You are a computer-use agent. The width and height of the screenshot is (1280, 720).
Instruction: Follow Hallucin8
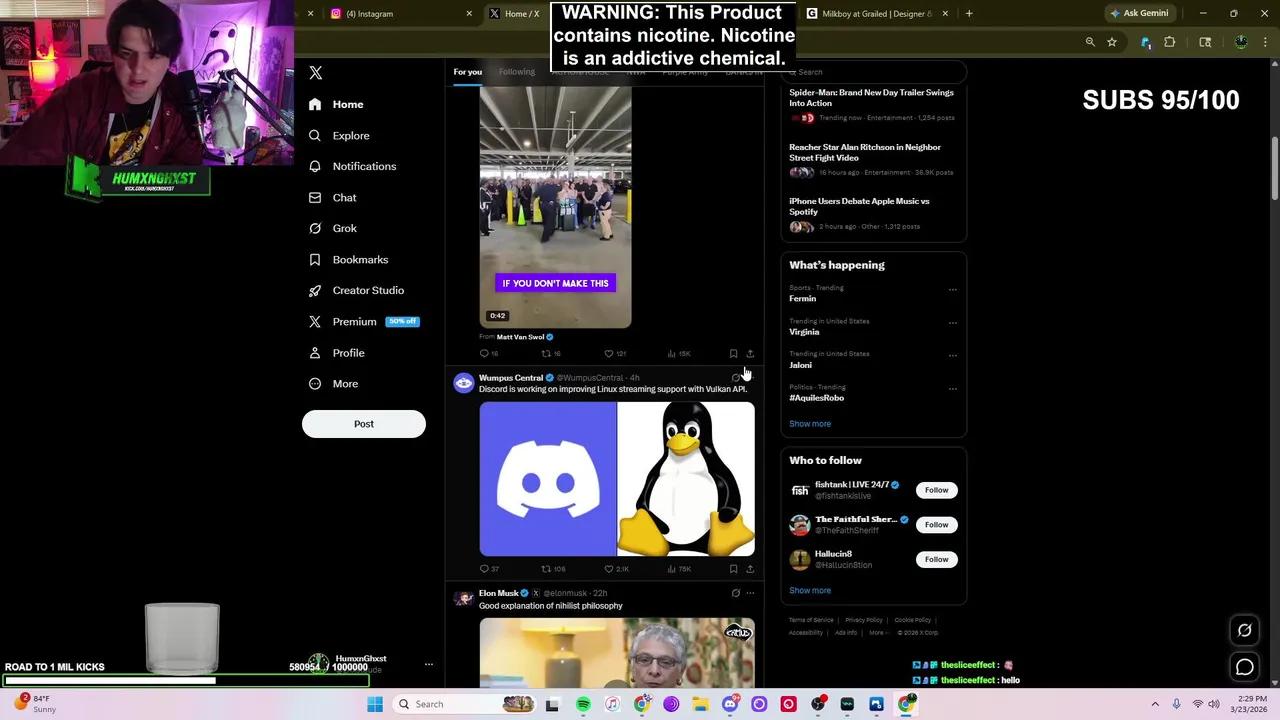[936, 559]
